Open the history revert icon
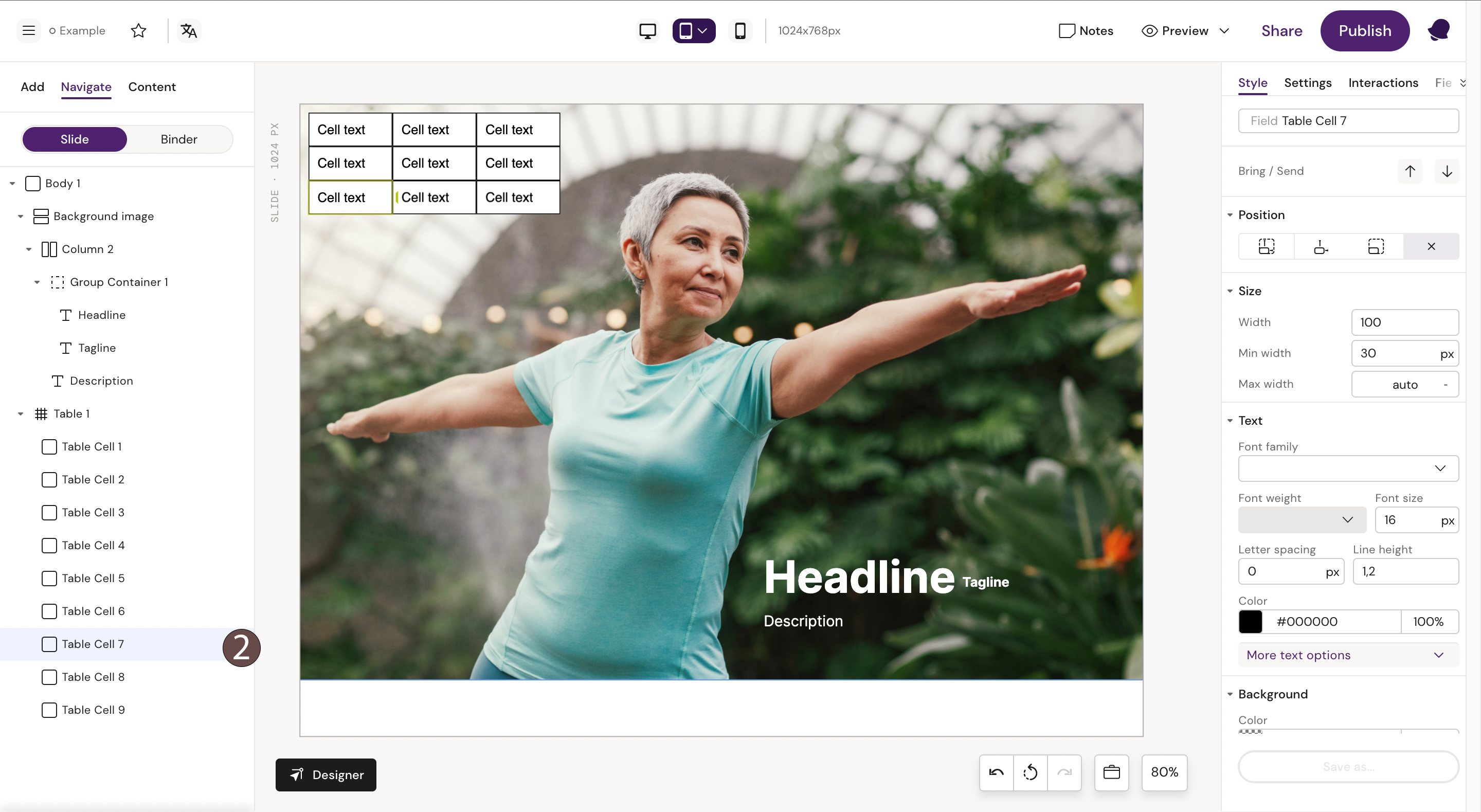 tap(1030, 772)
